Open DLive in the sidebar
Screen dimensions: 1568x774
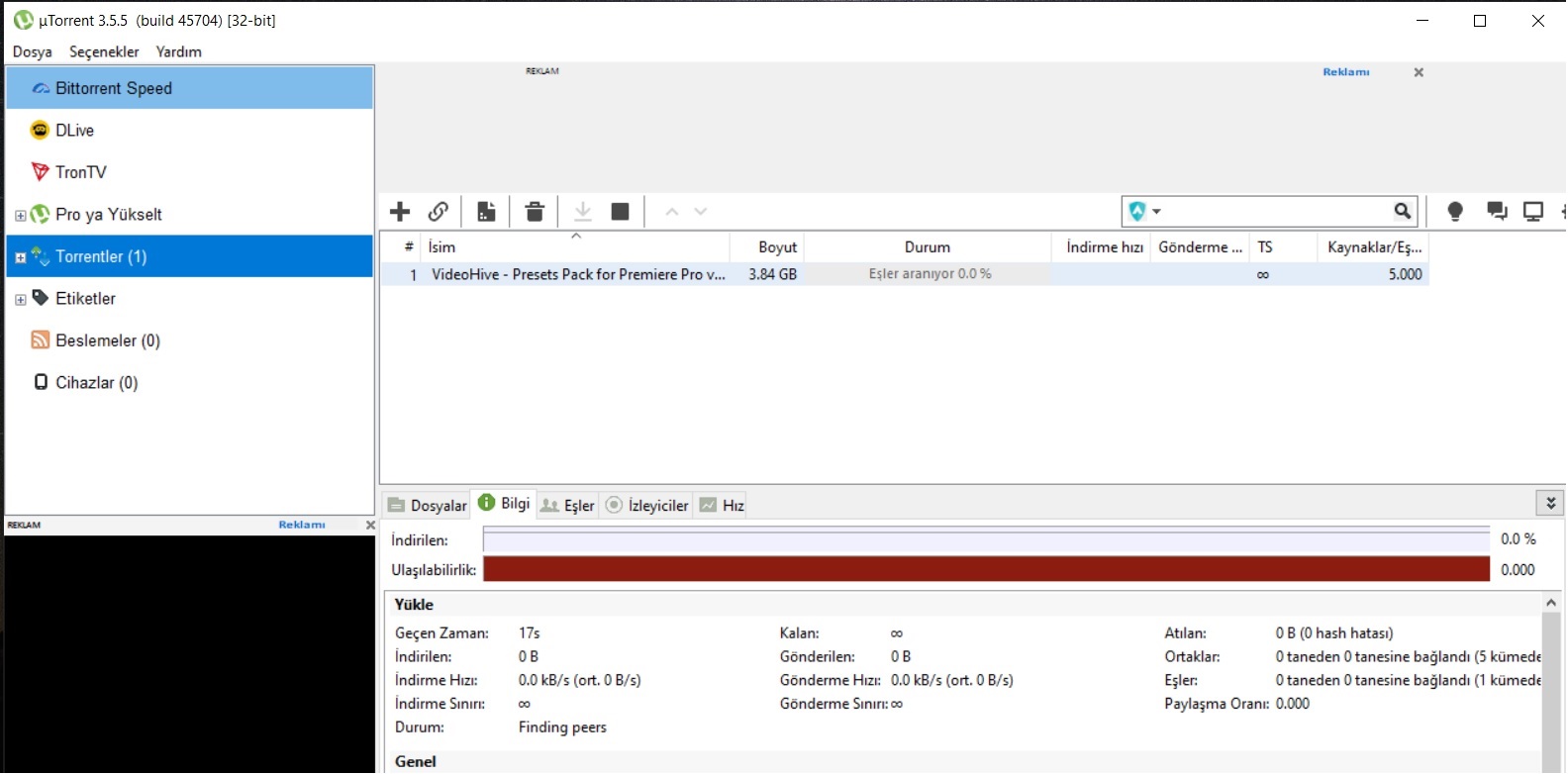190,130
